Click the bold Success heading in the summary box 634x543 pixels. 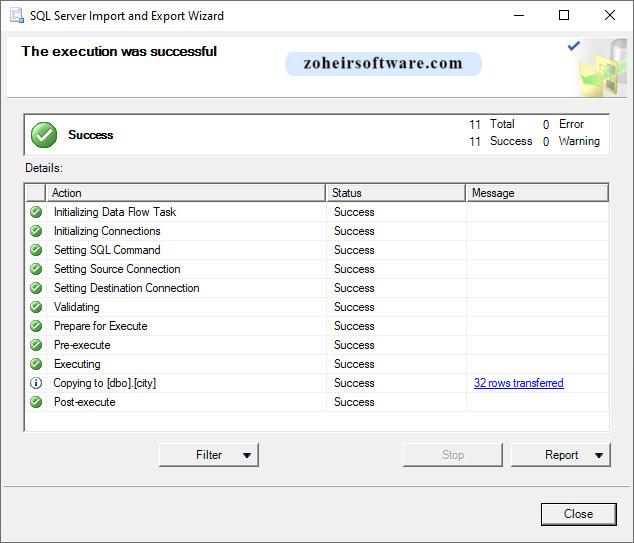pyautogui.click(x=91, y=135)
